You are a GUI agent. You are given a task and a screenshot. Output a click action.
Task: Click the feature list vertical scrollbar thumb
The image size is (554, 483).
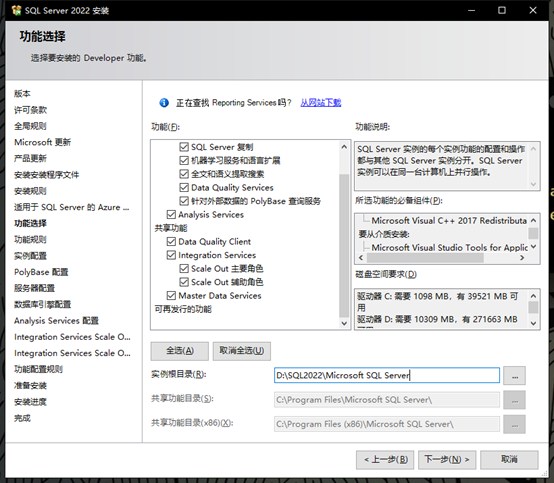coord(344,246)
